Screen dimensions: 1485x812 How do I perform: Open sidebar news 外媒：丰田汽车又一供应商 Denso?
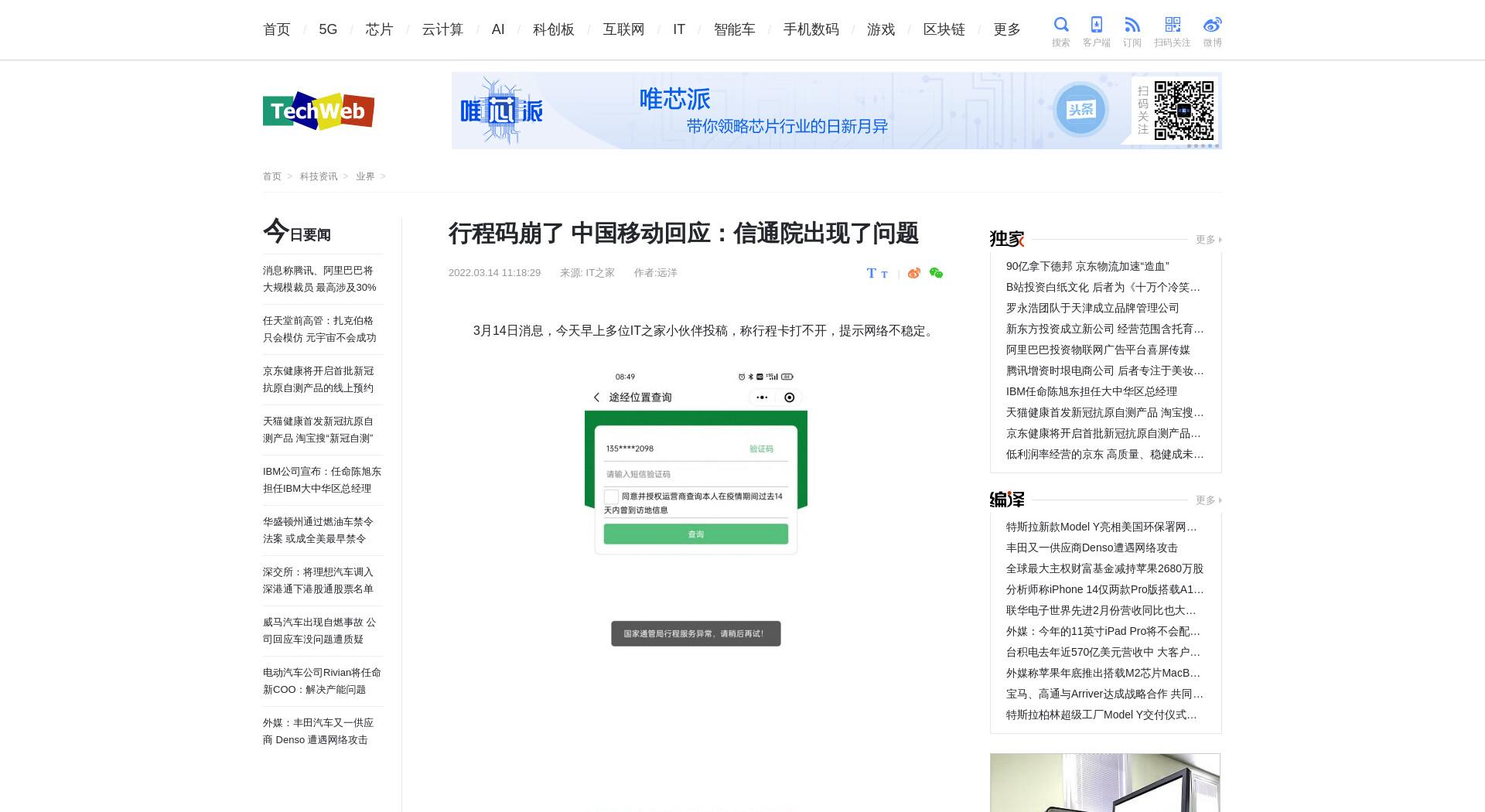click(318, 732)
